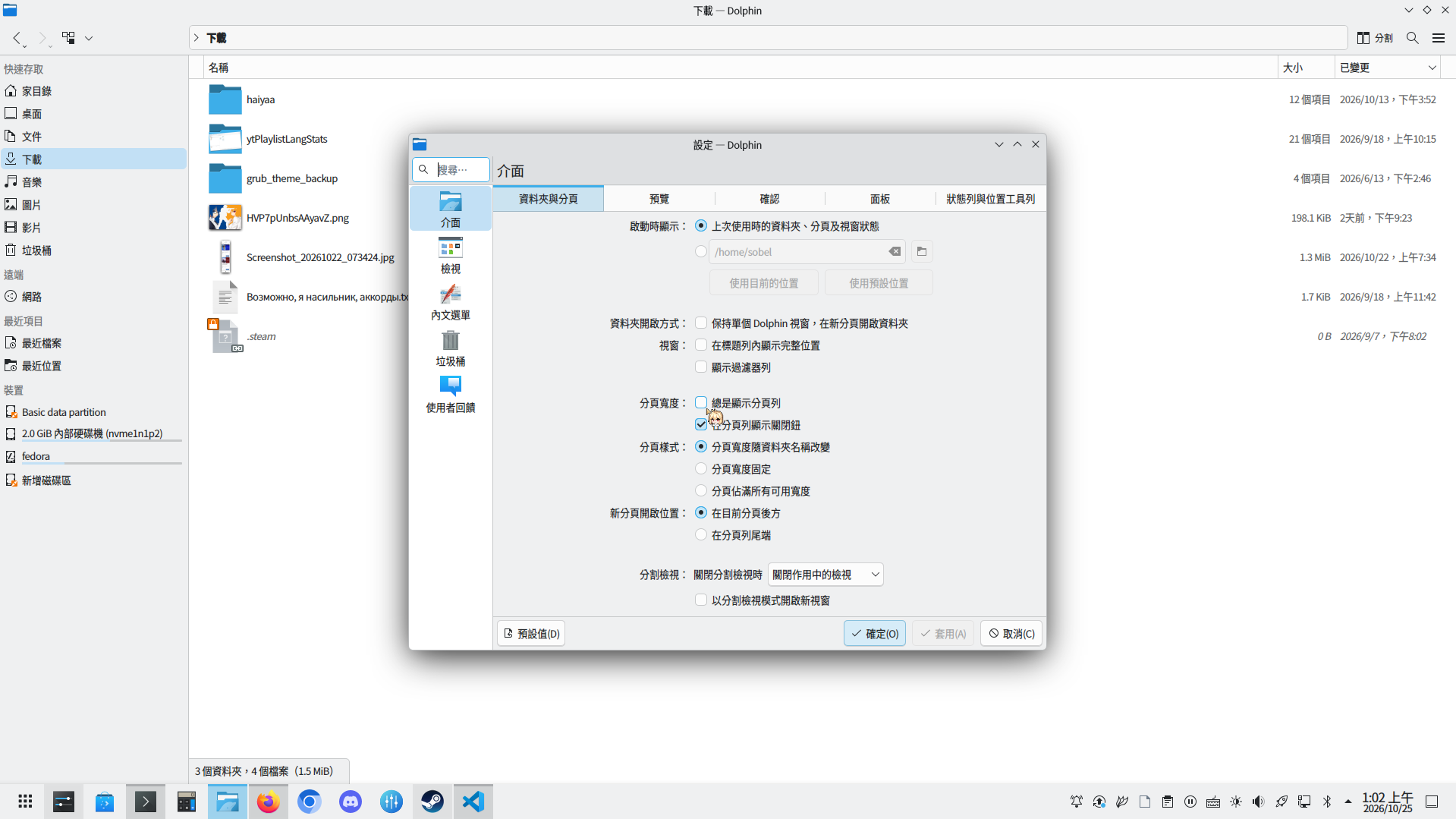Open the application launcher grid
1456x819 pixels.
pos(25,802)
